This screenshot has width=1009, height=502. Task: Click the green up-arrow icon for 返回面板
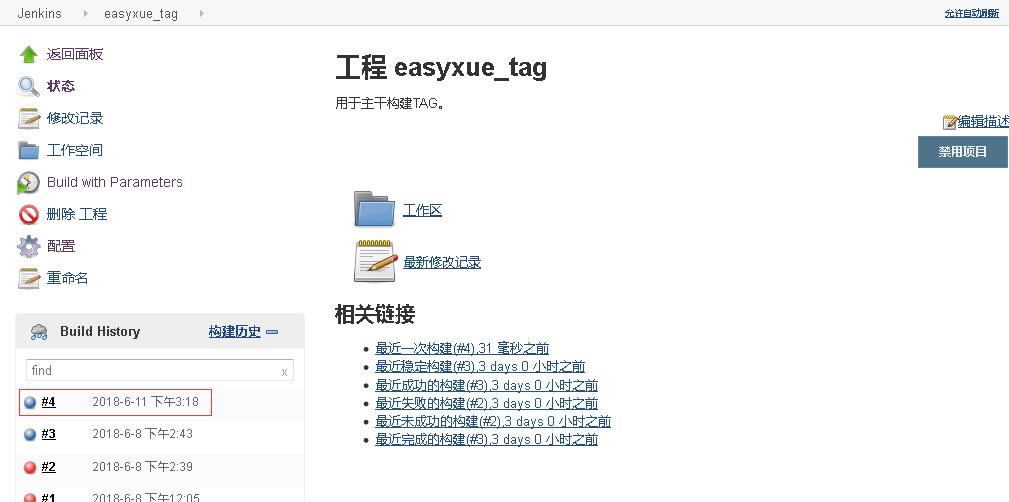pos(28,55)
